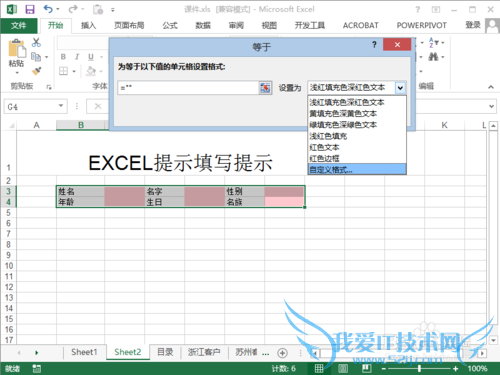
Task: Click the Borders icon
Action: (63, 71)
